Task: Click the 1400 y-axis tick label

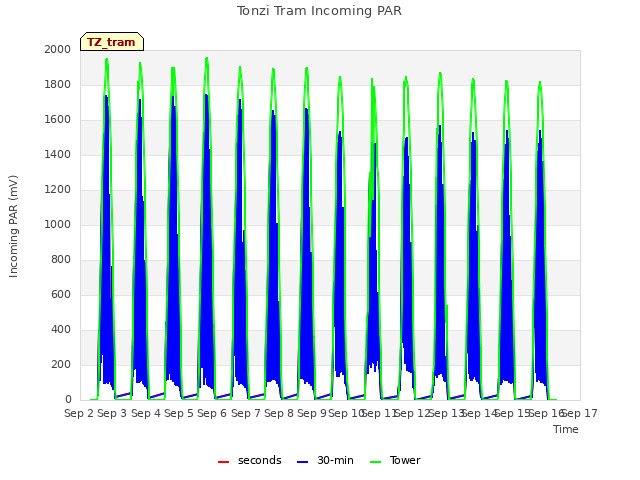Action: point(58,154)
